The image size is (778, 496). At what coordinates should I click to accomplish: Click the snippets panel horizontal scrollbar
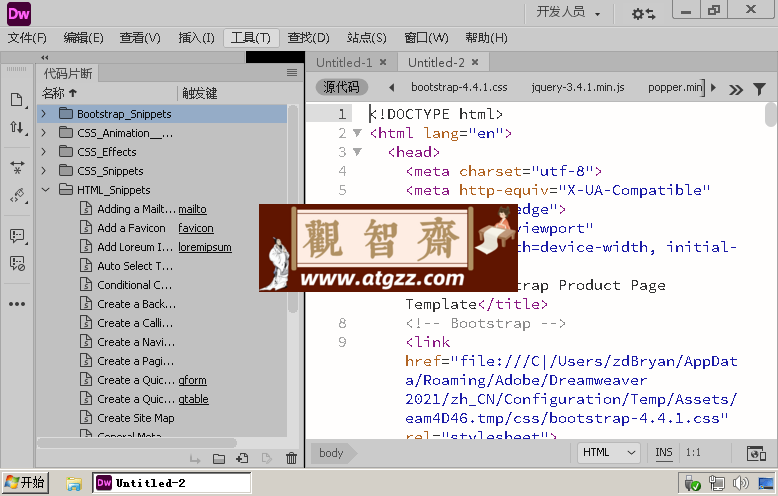click(x=136, y=442)
